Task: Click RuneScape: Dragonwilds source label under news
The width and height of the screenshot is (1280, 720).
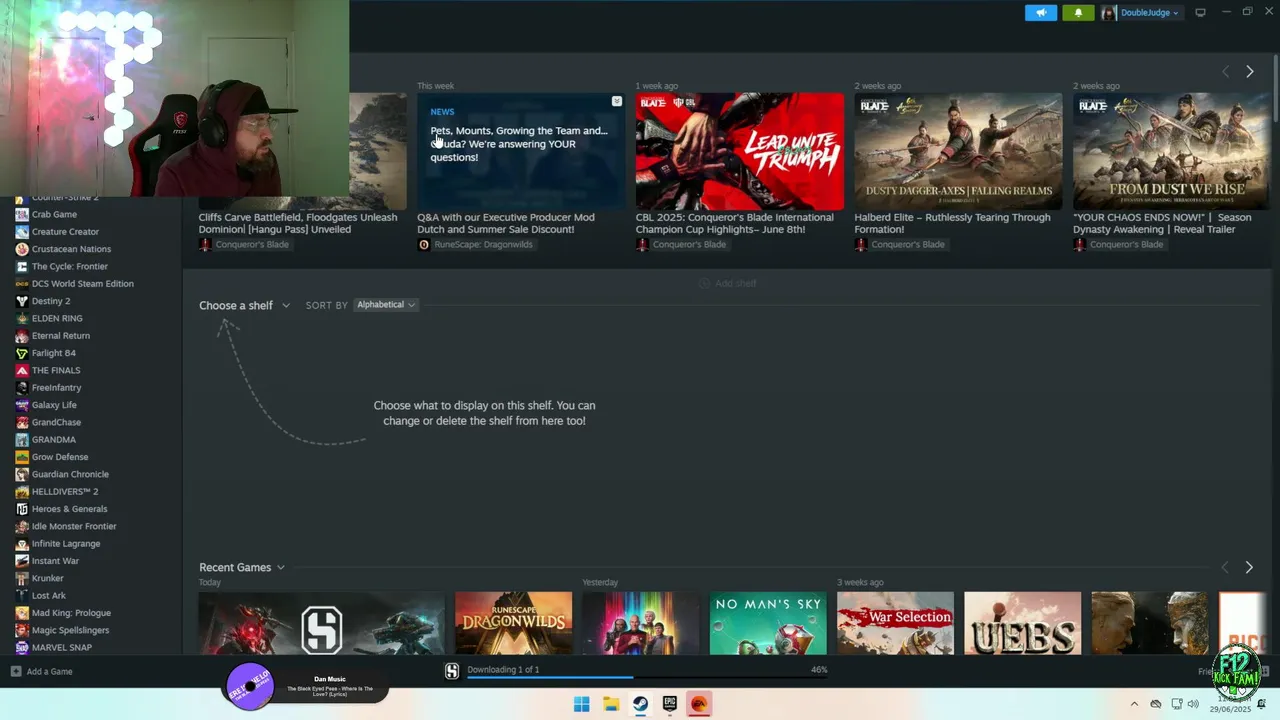Action: [x=483, y=245]
